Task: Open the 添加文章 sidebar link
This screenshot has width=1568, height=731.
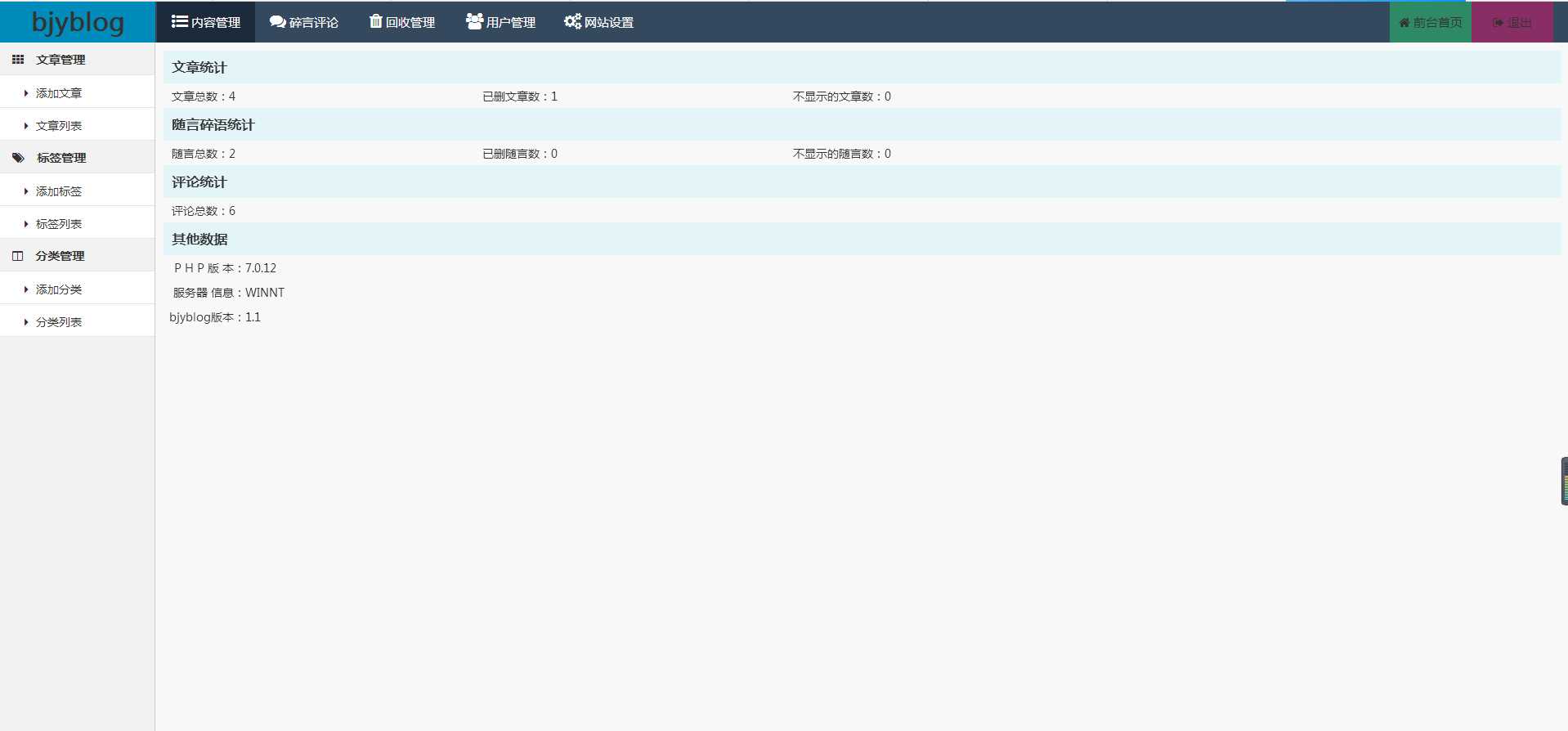Action: tap(78, 92)
